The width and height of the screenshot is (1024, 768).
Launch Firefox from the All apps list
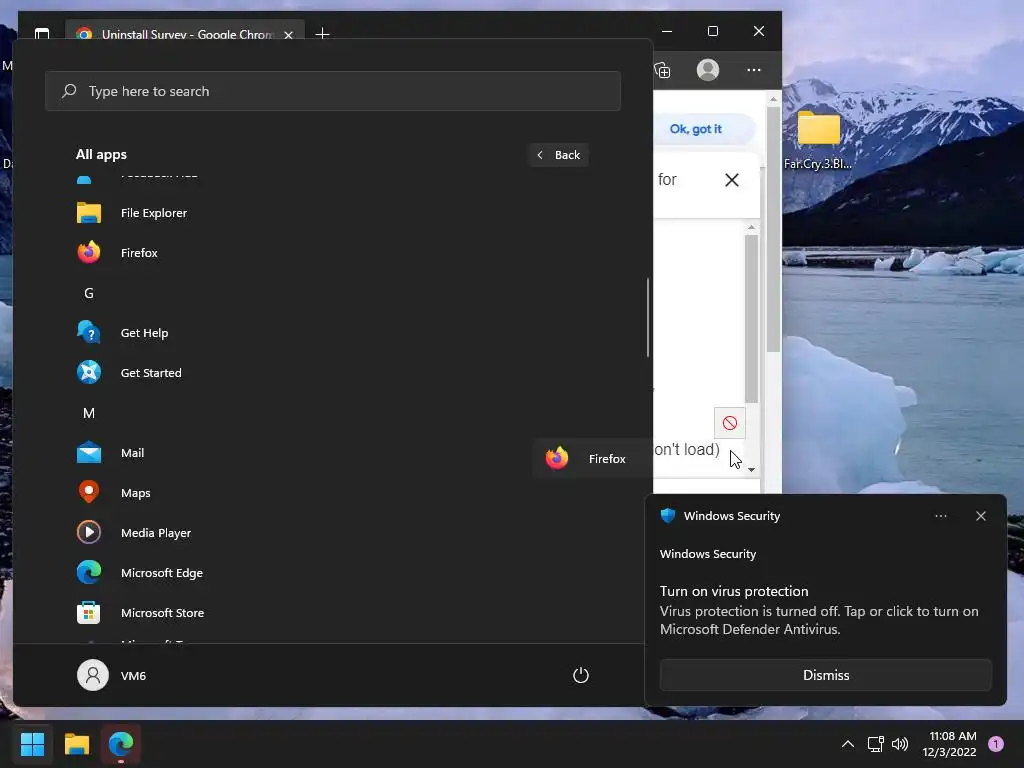click(139, 253)
